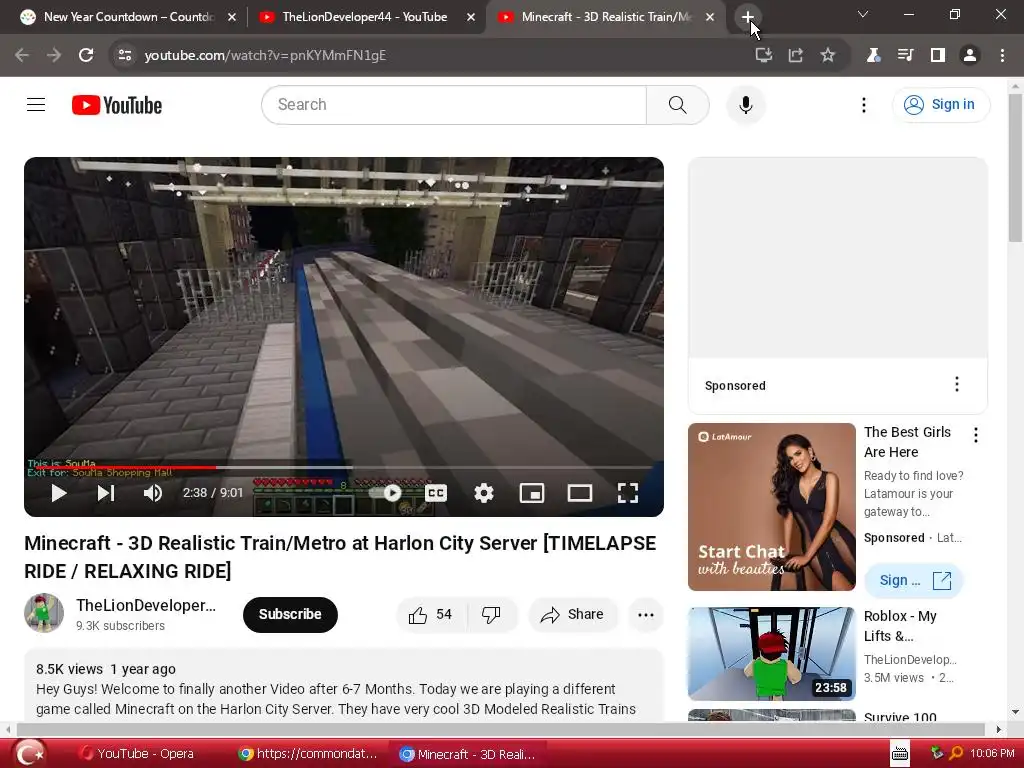Click the ad Sign button
The image size is (1024, 768).
click(914, 581)
